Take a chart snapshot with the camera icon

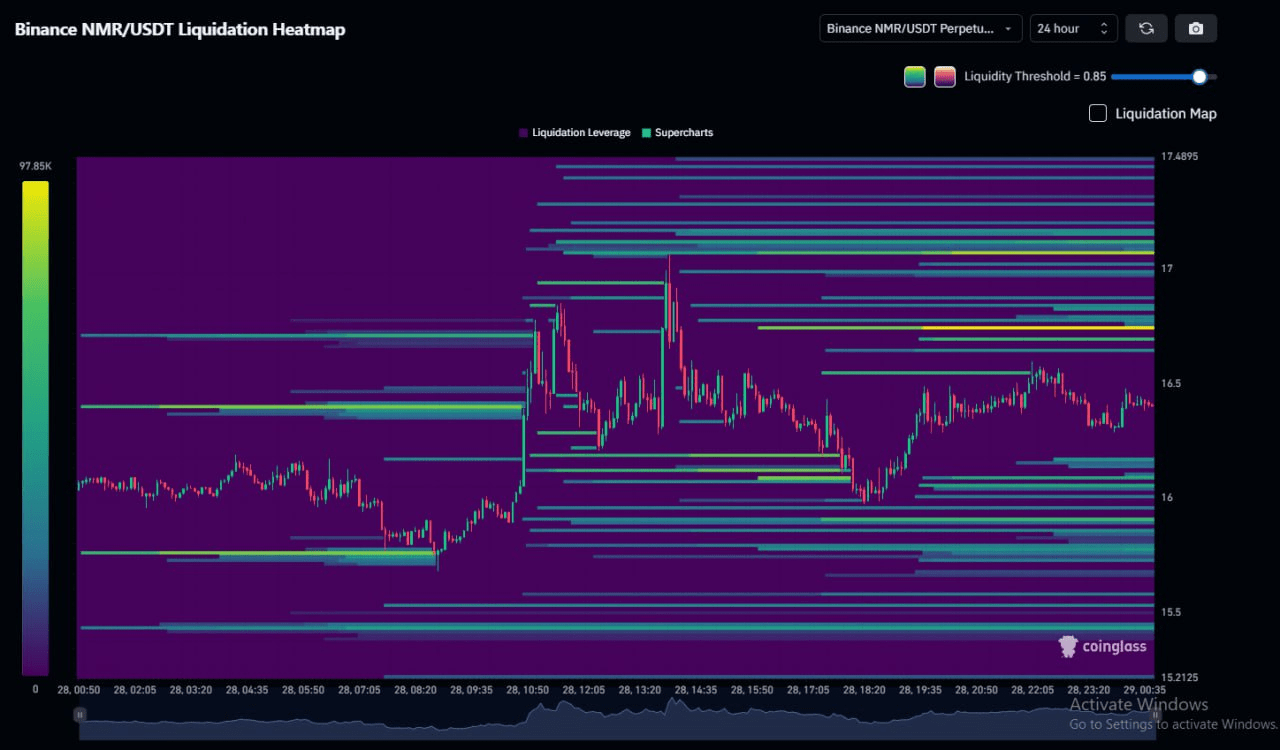(x=1196, y=28)
